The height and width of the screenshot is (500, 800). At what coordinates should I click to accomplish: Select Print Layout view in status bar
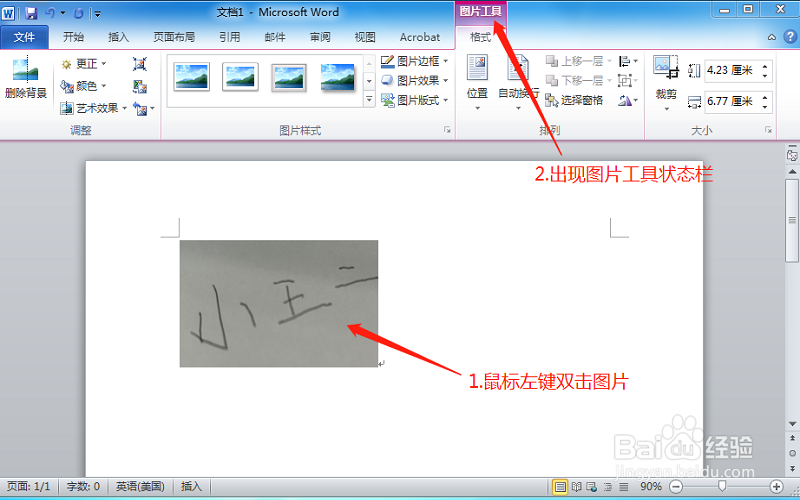pos(560,487)
